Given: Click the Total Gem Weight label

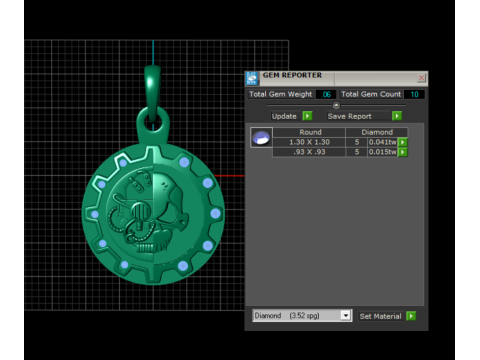Looking at the screenshot, I should click(281, 94).
